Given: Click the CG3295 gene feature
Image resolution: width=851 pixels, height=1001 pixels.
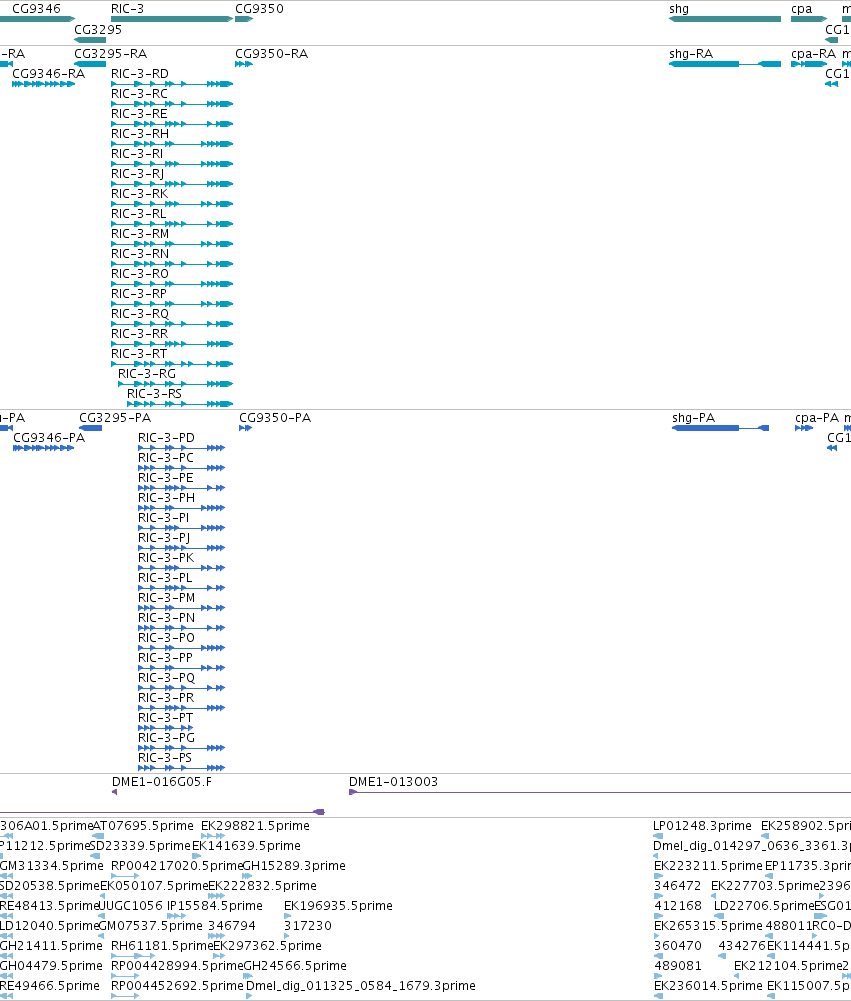Looking at the screenshot, I should tap(90, 40).
